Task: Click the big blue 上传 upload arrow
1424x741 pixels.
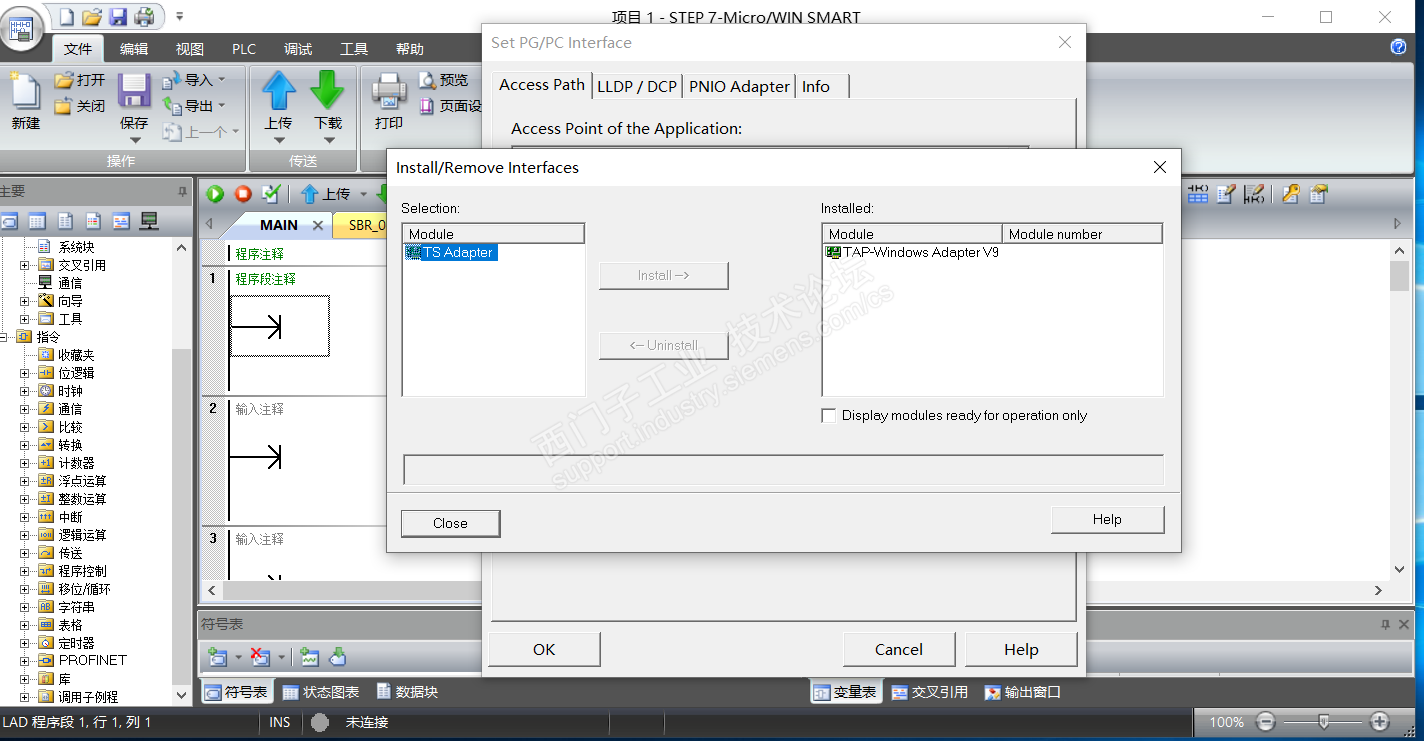Action: point(278,91)
